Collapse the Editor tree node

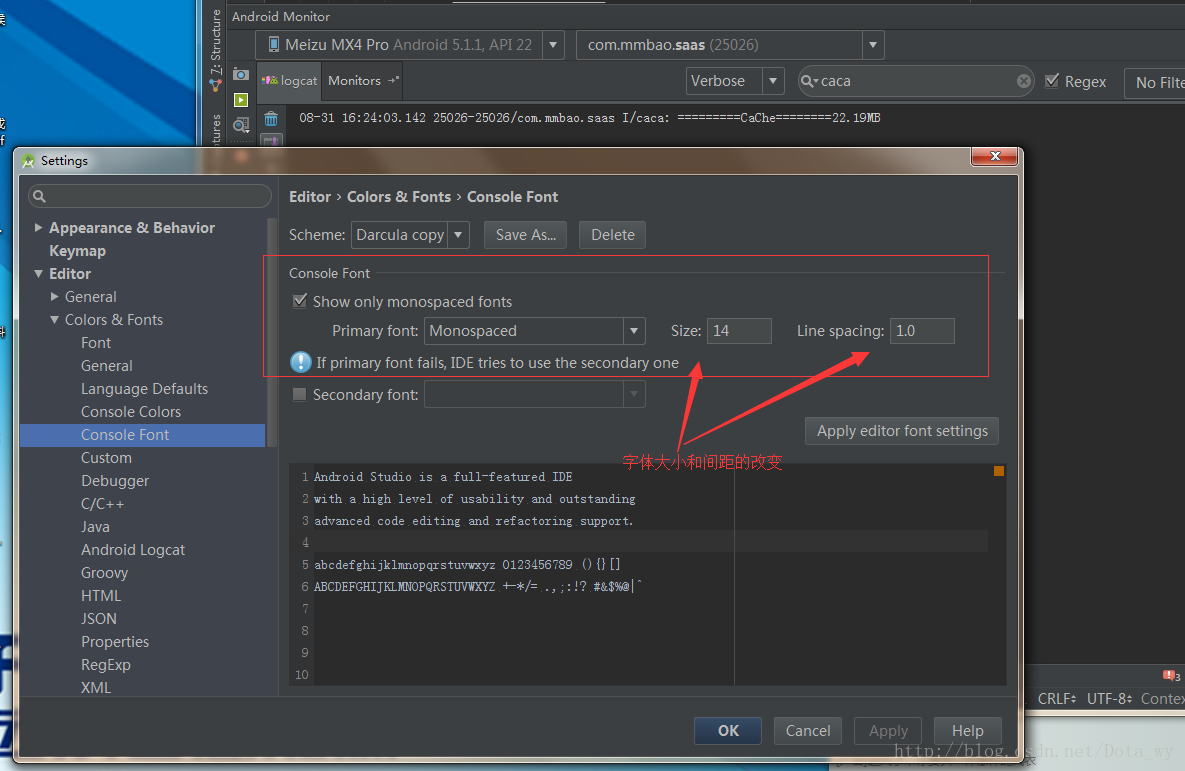(x=38, y=274)
